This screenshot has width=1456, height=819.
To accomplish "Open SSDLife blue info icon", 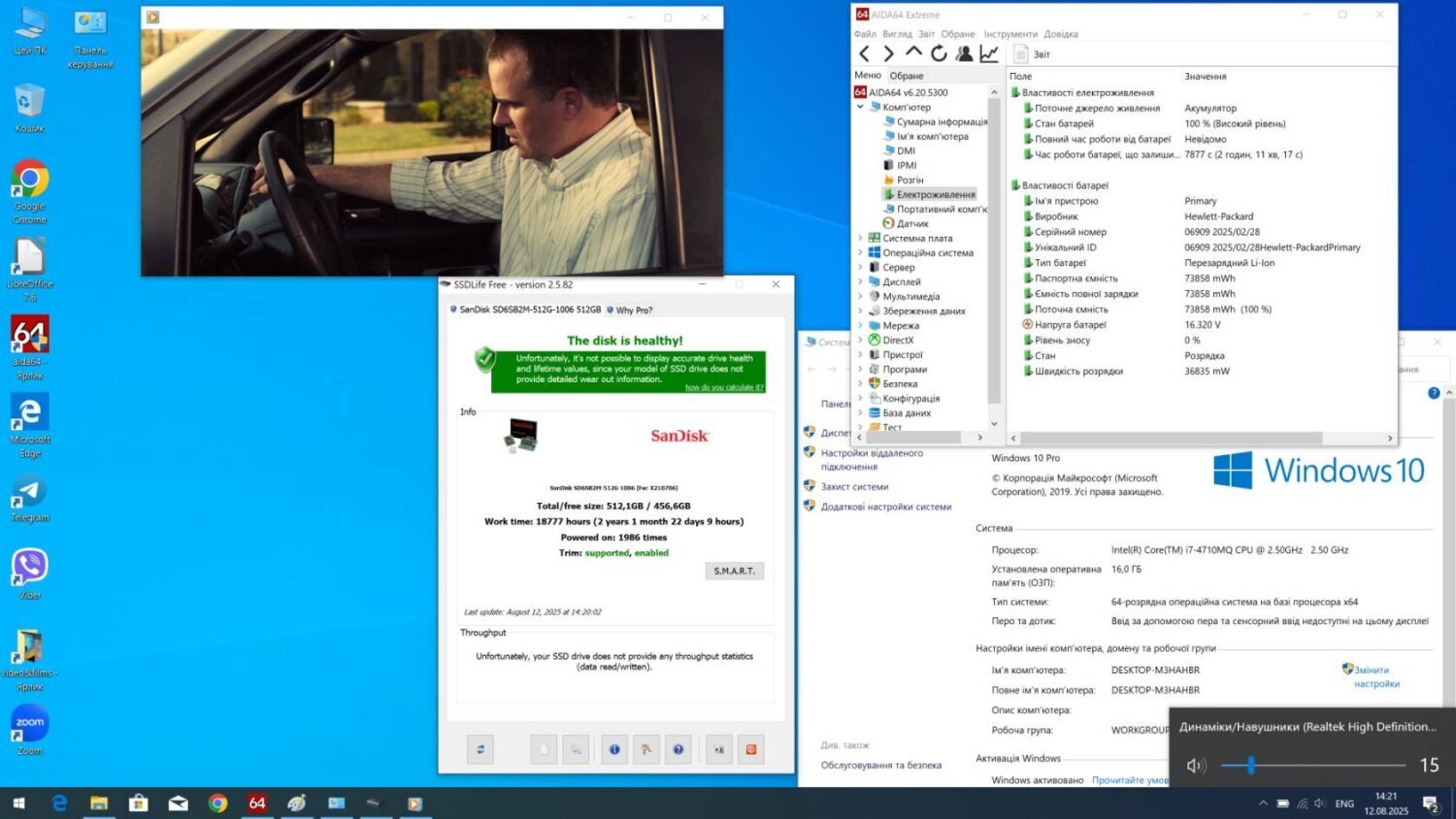I will pos(614,749).
